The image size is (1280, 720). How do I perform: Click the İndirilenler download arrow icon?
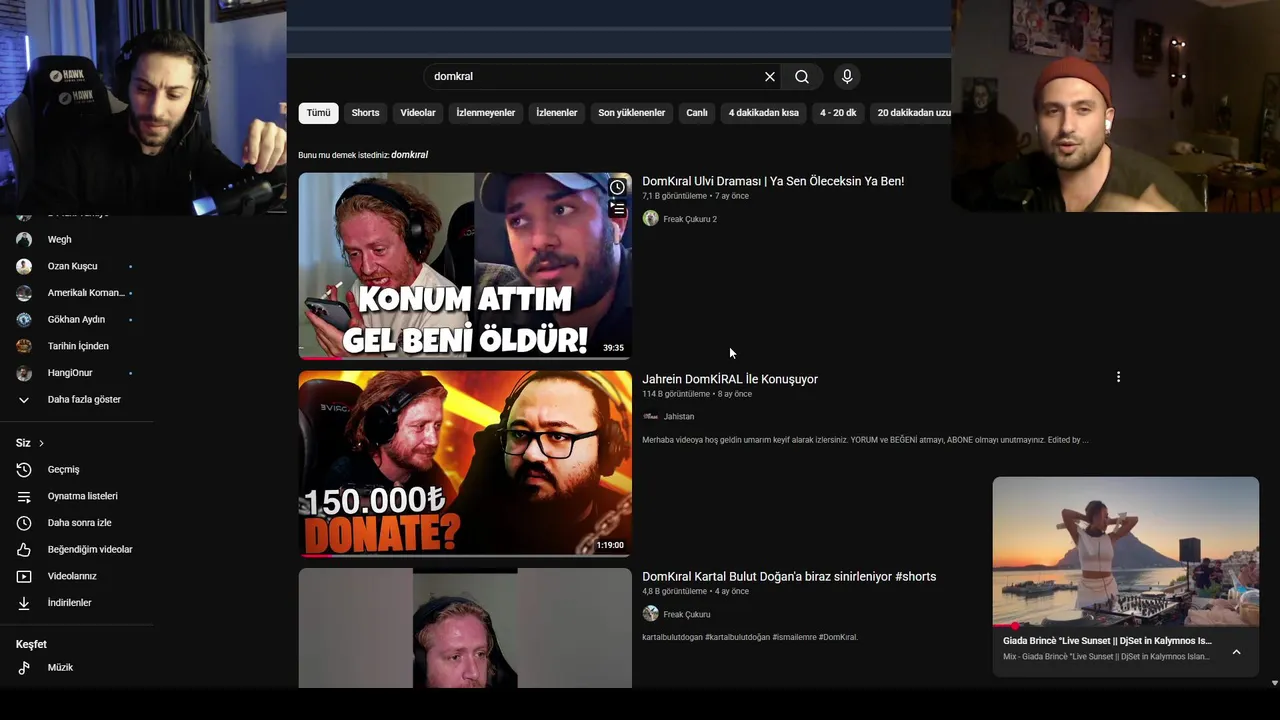click(24, 603)
